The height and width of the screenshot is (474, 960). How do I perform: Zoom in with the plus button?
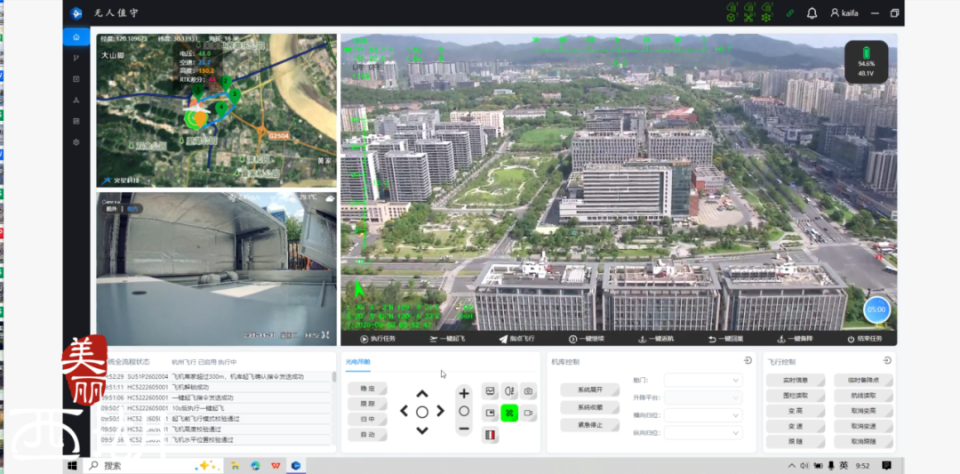[464, 393]
